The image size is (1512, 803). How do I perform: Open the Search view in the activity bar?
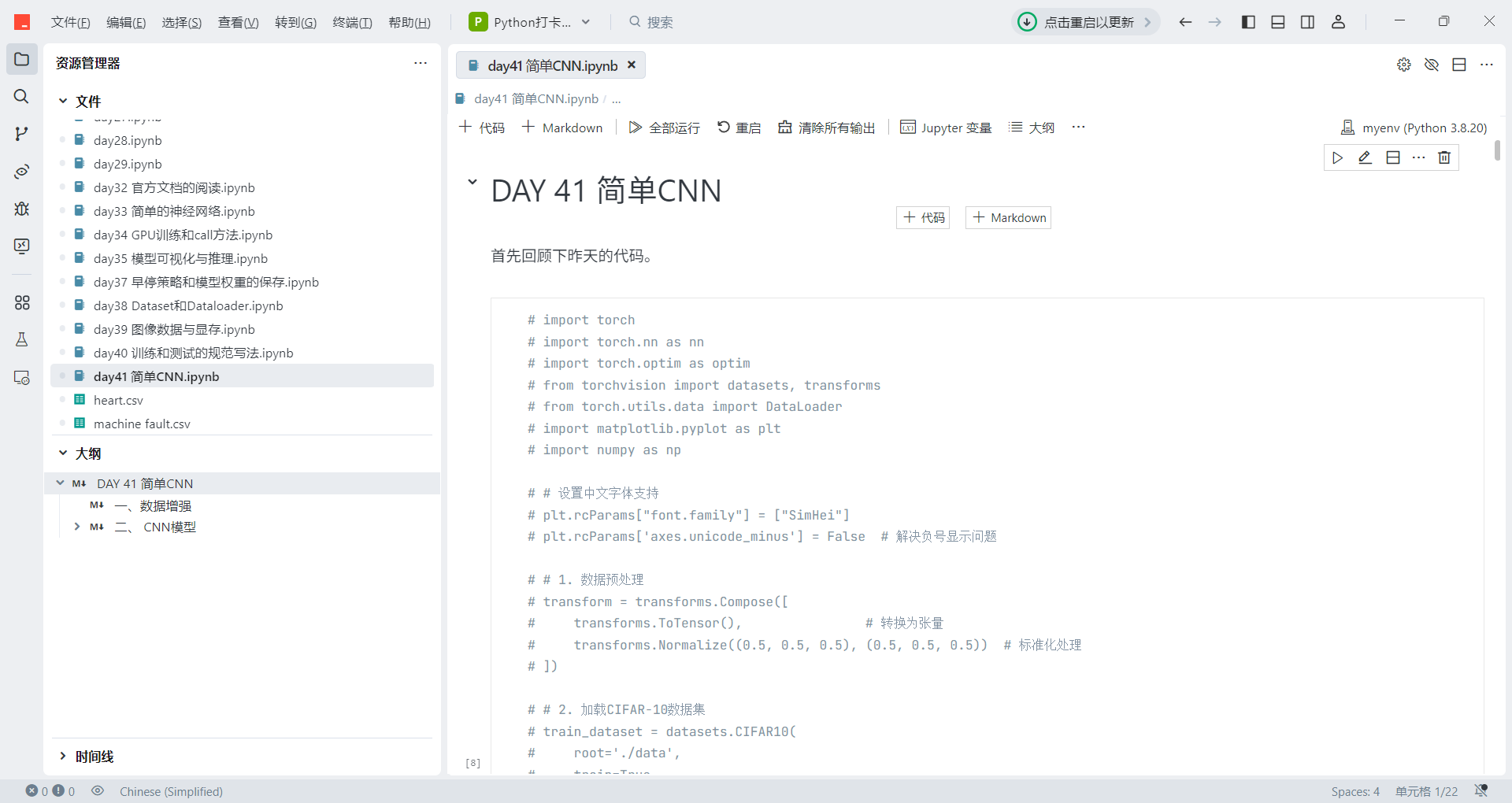pos(21,97)
